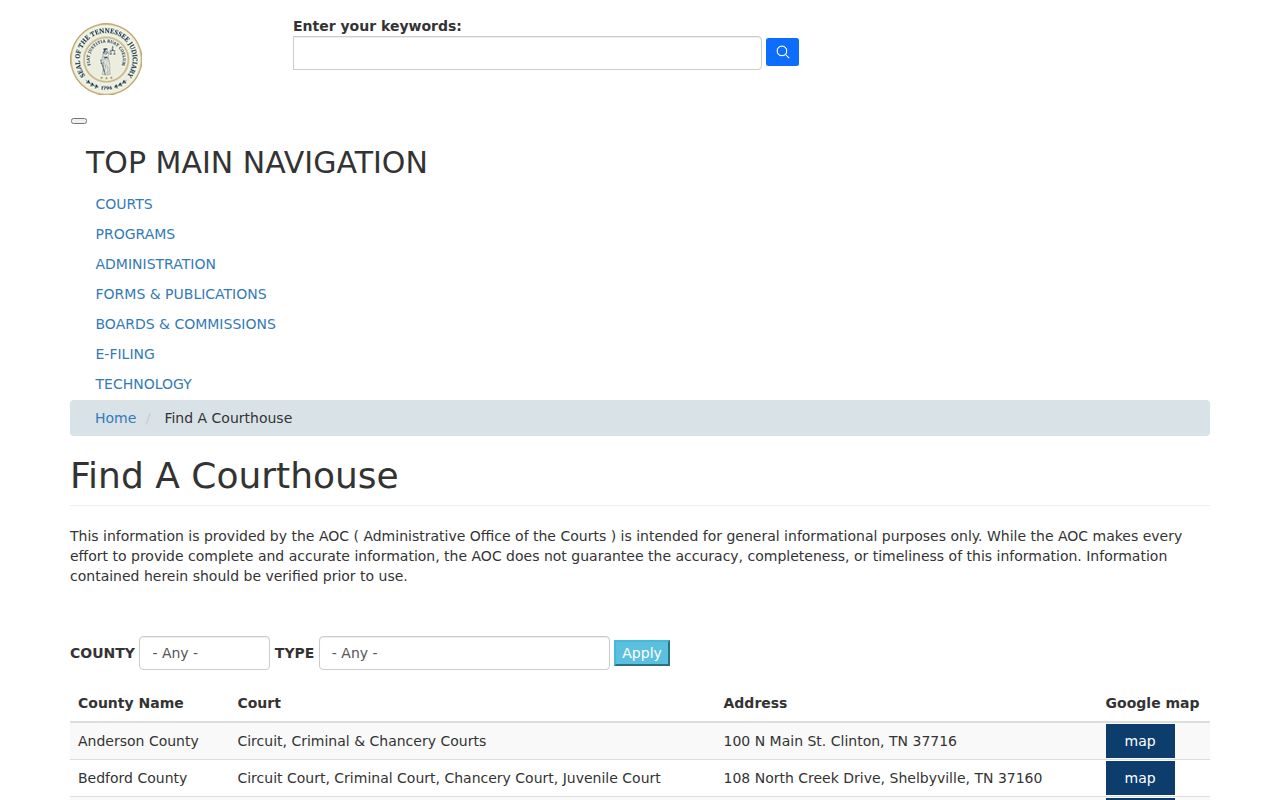Click the Home breadcrumb link
Screen dimensions: 1280x800
tap(116, 418)
